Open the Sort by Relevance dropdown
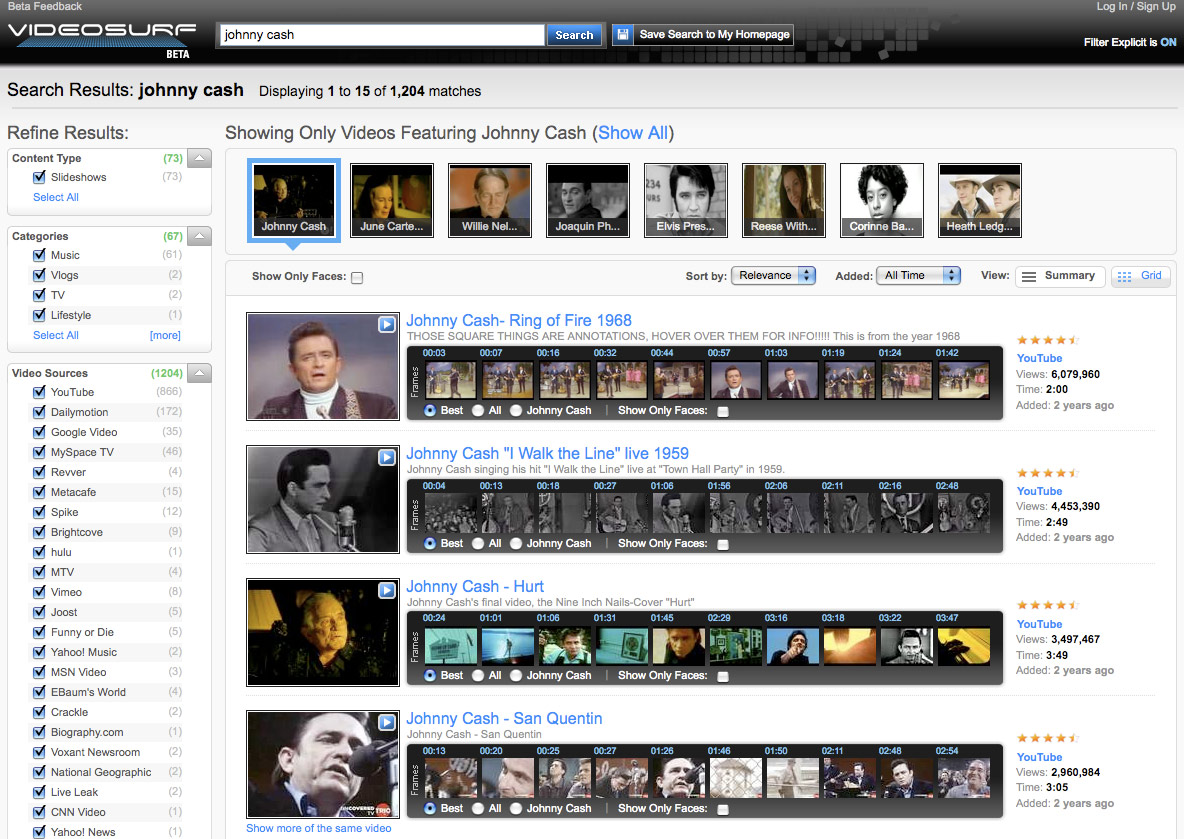This screenshot has width=1184, height=839. [x=773, y=276]
